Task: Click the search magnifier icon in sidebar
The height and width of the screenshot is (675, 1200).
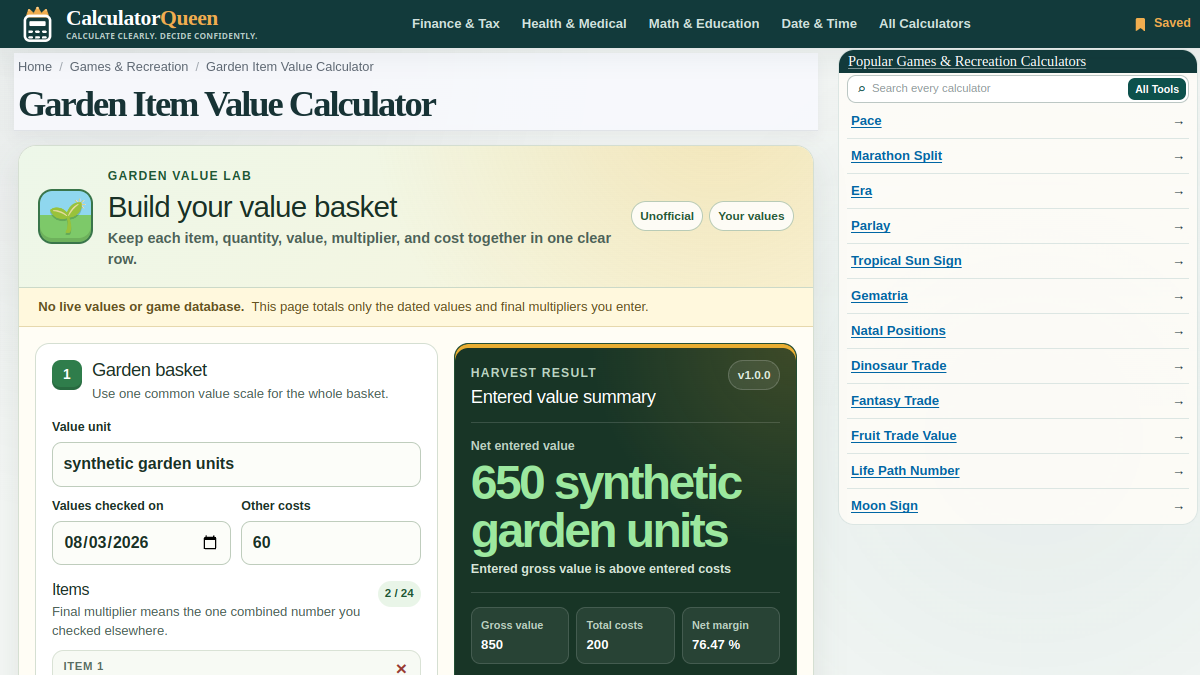Action: pyautogui.click(x=862, y=89)
